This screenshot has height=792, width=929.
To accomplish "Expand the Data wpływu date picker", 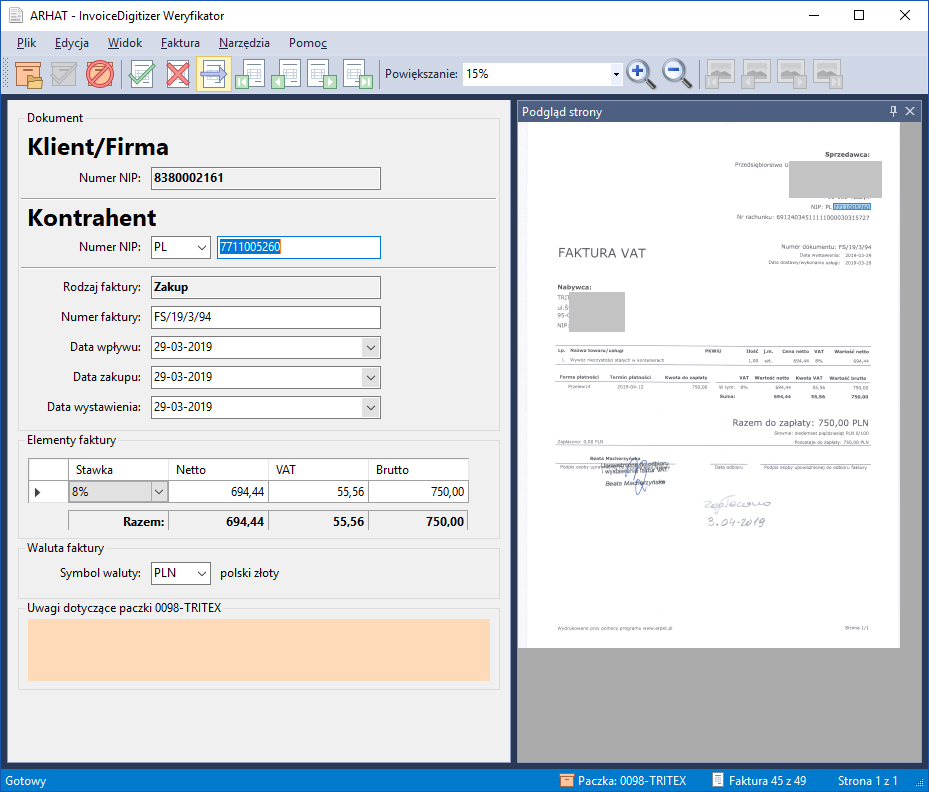I will 370,347.
